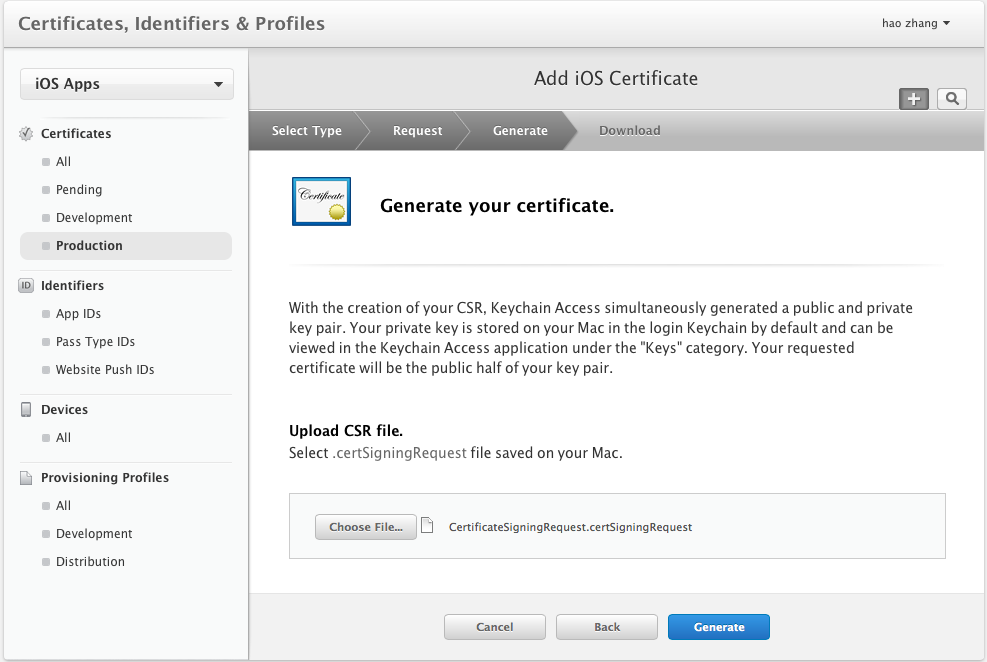Click the blue certificate image
Image resolution: width=987 pixels, height=662 pixels.
click(321, 201)
